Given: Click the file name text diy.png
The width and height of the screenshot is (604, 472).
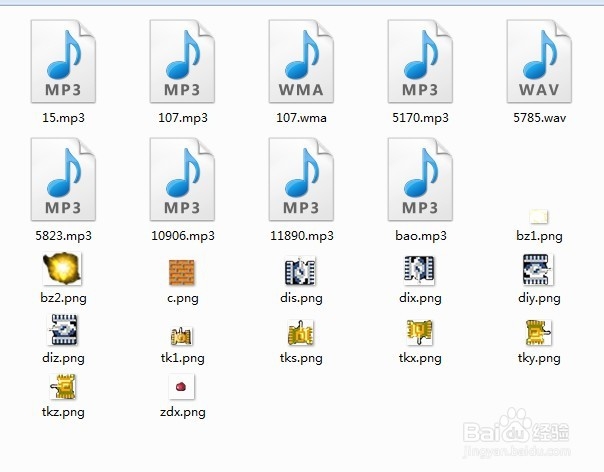Looking at the screenshot, I should 539,298.
